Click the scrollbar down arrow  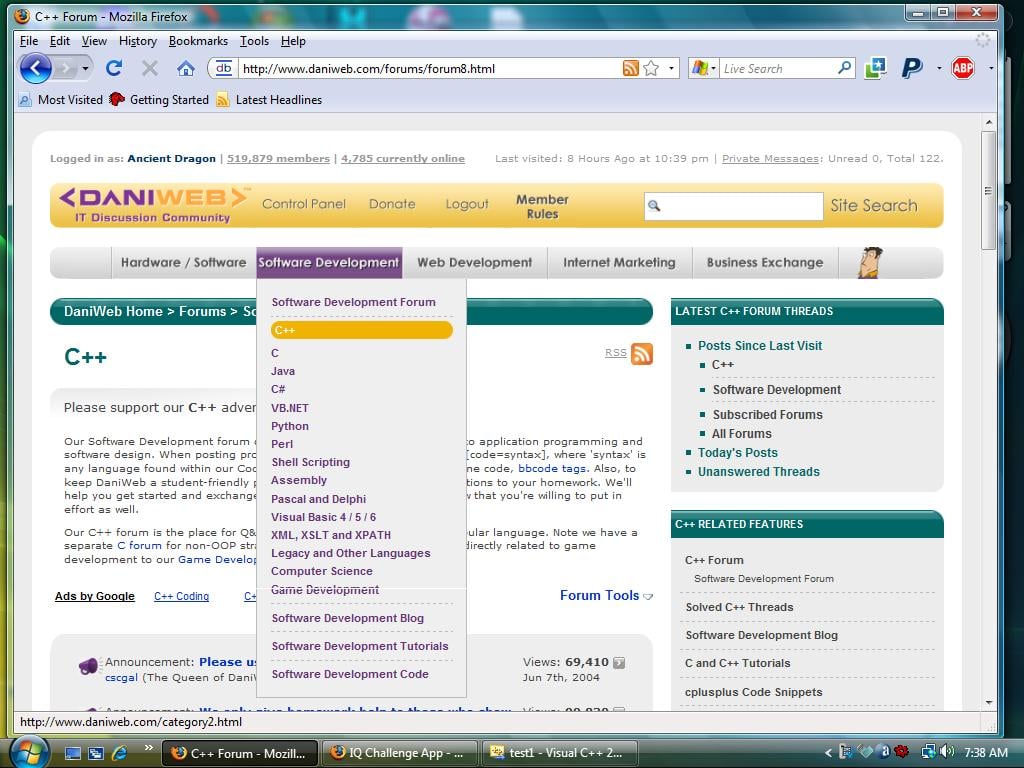pyautogui.click(x=989, y=703)
